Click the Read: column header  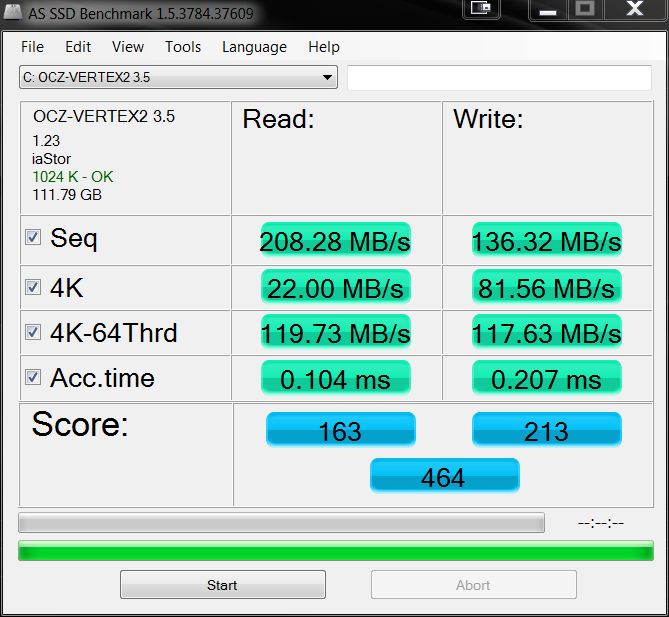point(279,119)
